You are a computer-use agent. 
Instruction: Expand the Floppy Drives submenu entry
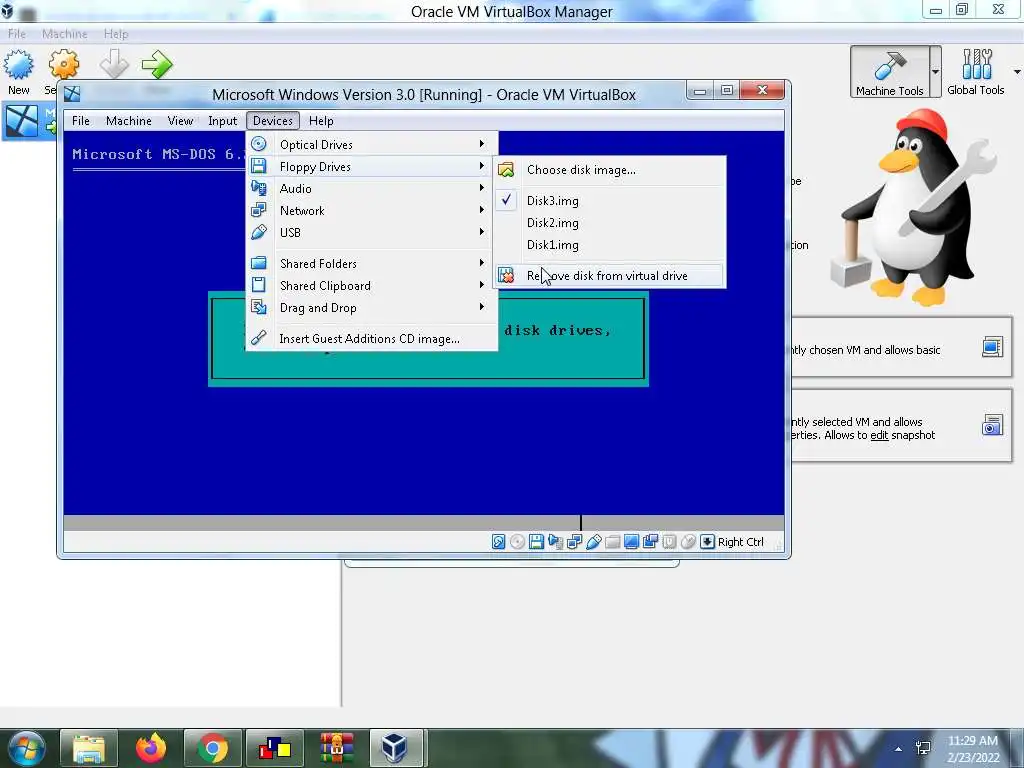[372, 167]
